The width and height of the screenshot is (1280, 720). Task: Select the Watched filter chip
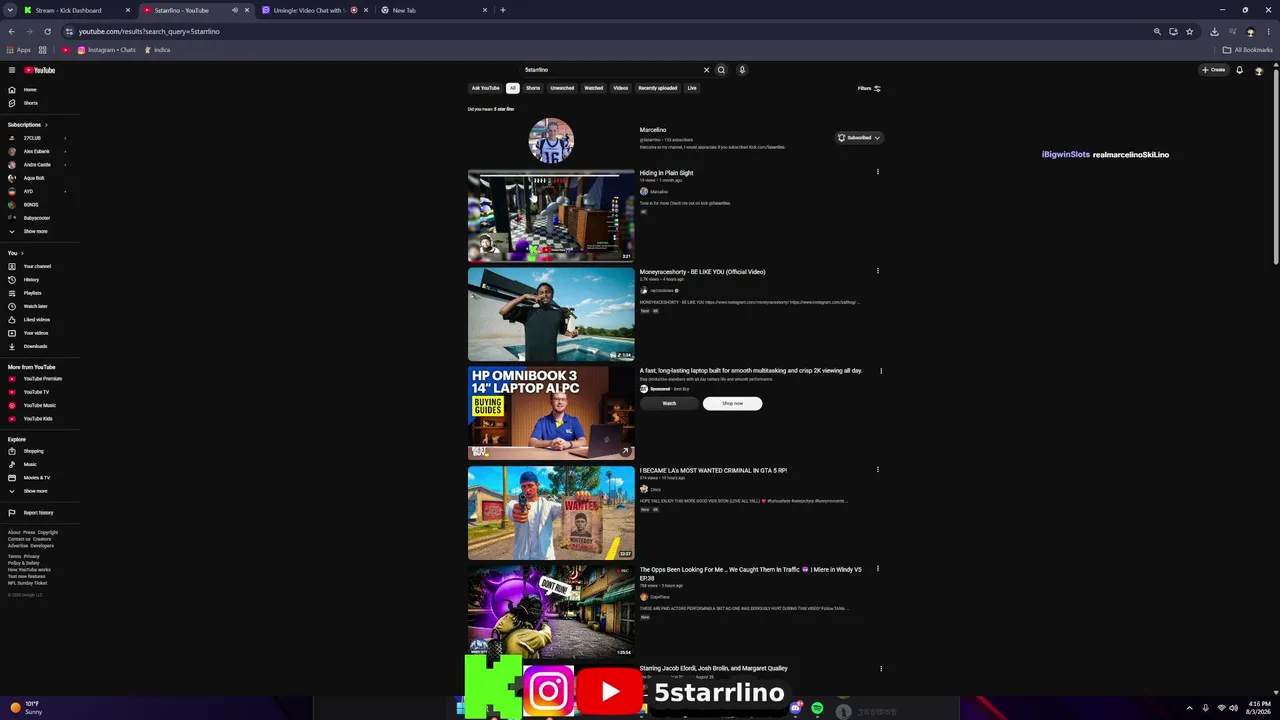(594, 88)
